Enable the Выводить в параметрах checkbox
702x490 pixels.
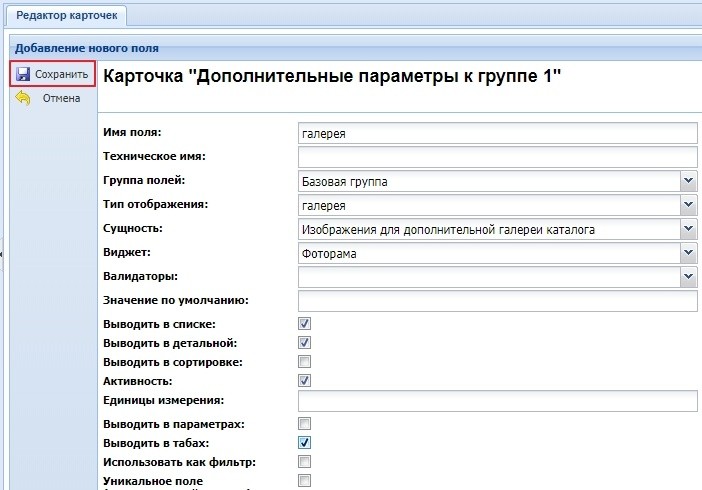[x=305, y=424]
